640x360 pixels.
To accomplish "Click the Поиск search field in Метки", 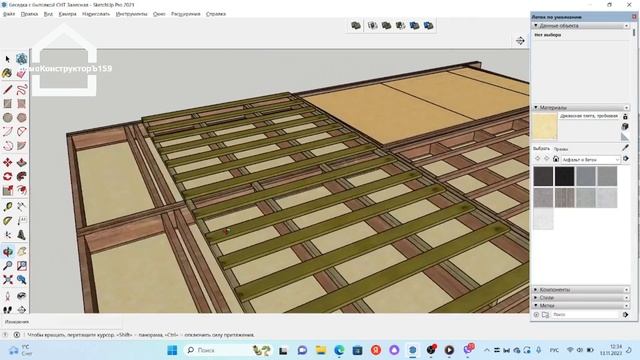I will [x=584, y=315].
